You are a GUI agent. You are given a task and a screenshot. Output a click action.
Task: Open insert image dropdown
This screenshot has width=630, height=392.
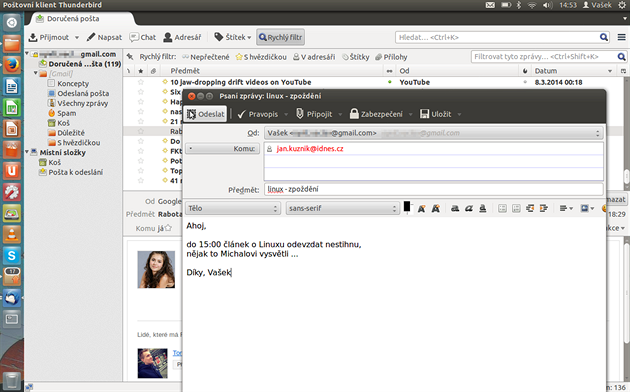coord(587,208)
